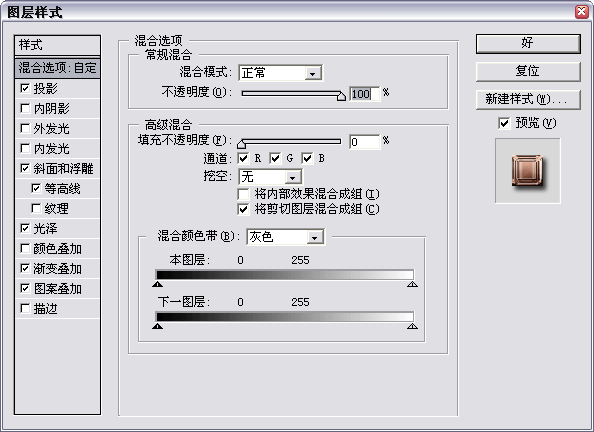
Task: Close the 图层样式 dialog
Action: point(581,12)
